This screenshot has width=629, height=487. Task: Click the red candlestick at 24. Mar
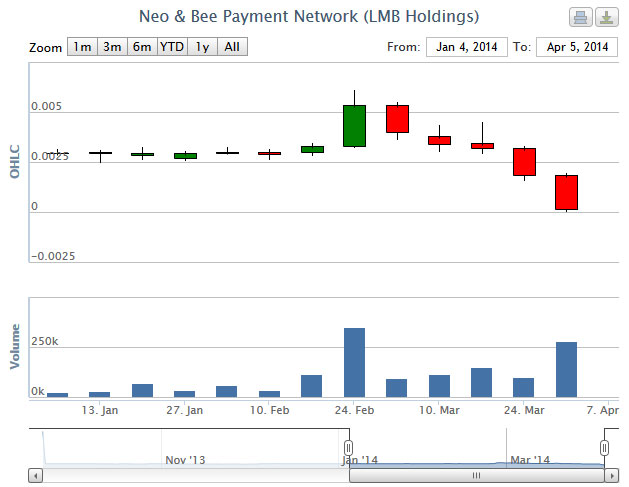524,162
